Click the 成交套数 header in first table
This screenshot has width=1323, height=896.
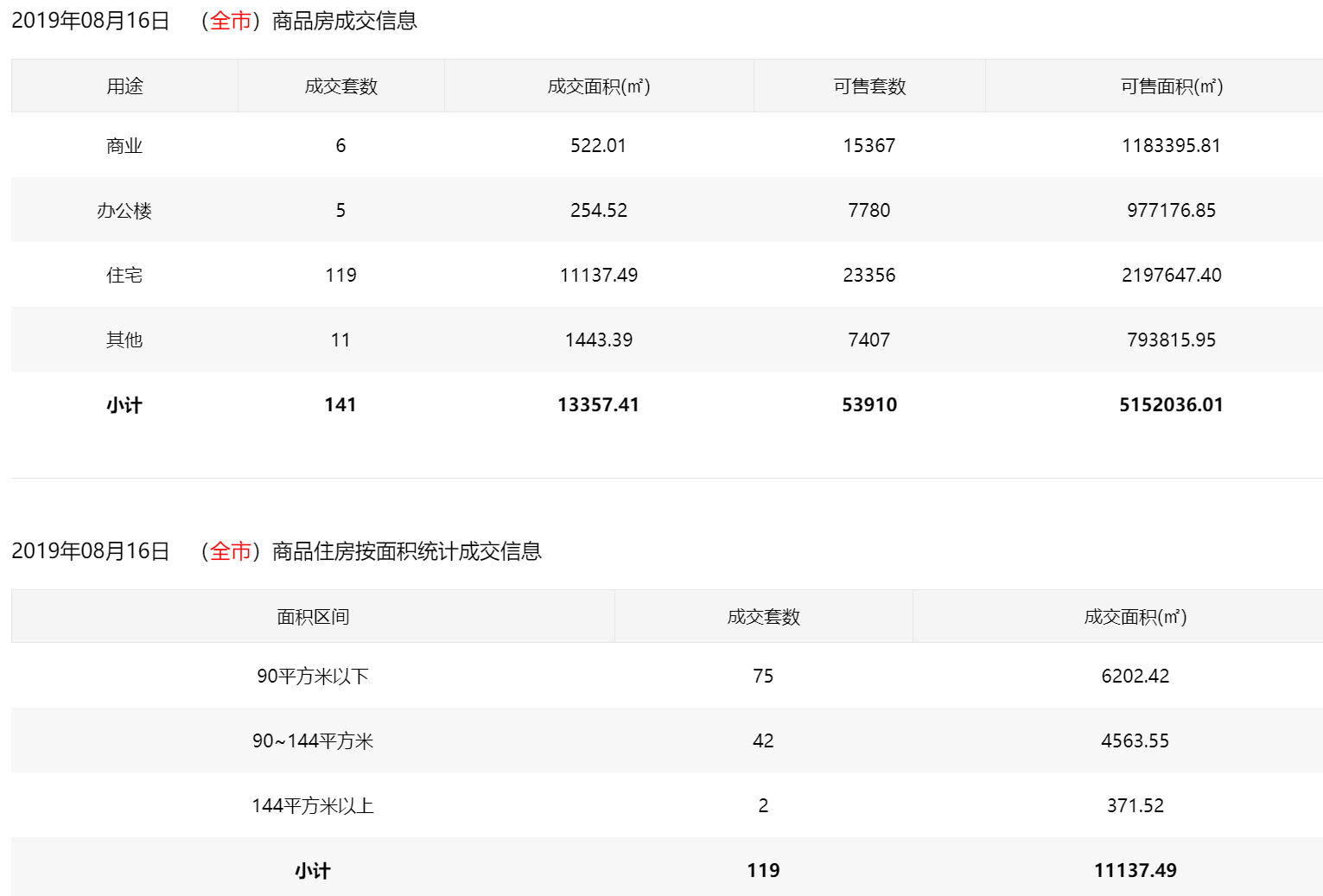pyautogui.click(x=341, y=86)
